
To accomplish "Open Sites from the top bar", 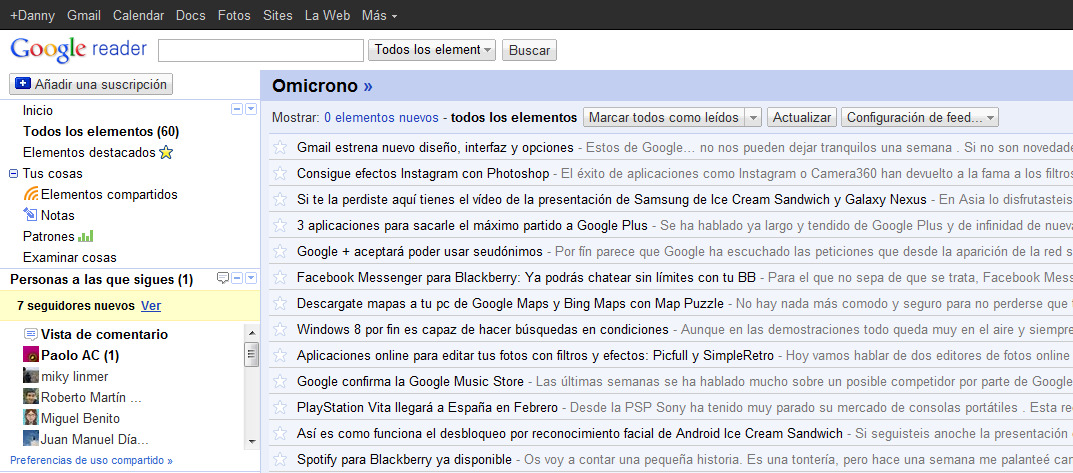I will pos(278,15).
